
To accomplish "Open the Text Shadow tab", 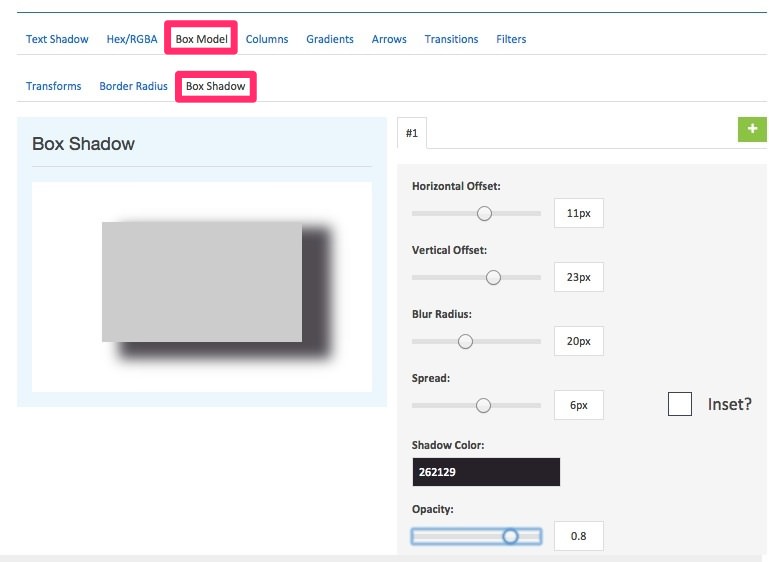I will tap(57, 39).
